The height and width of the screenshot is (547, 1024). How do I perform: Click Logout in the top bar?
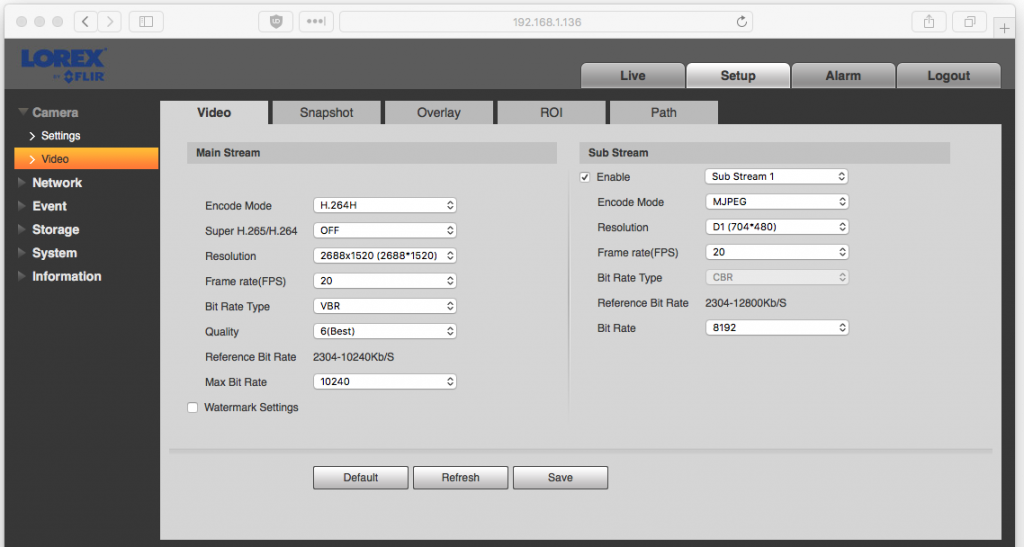pos(948,76)
